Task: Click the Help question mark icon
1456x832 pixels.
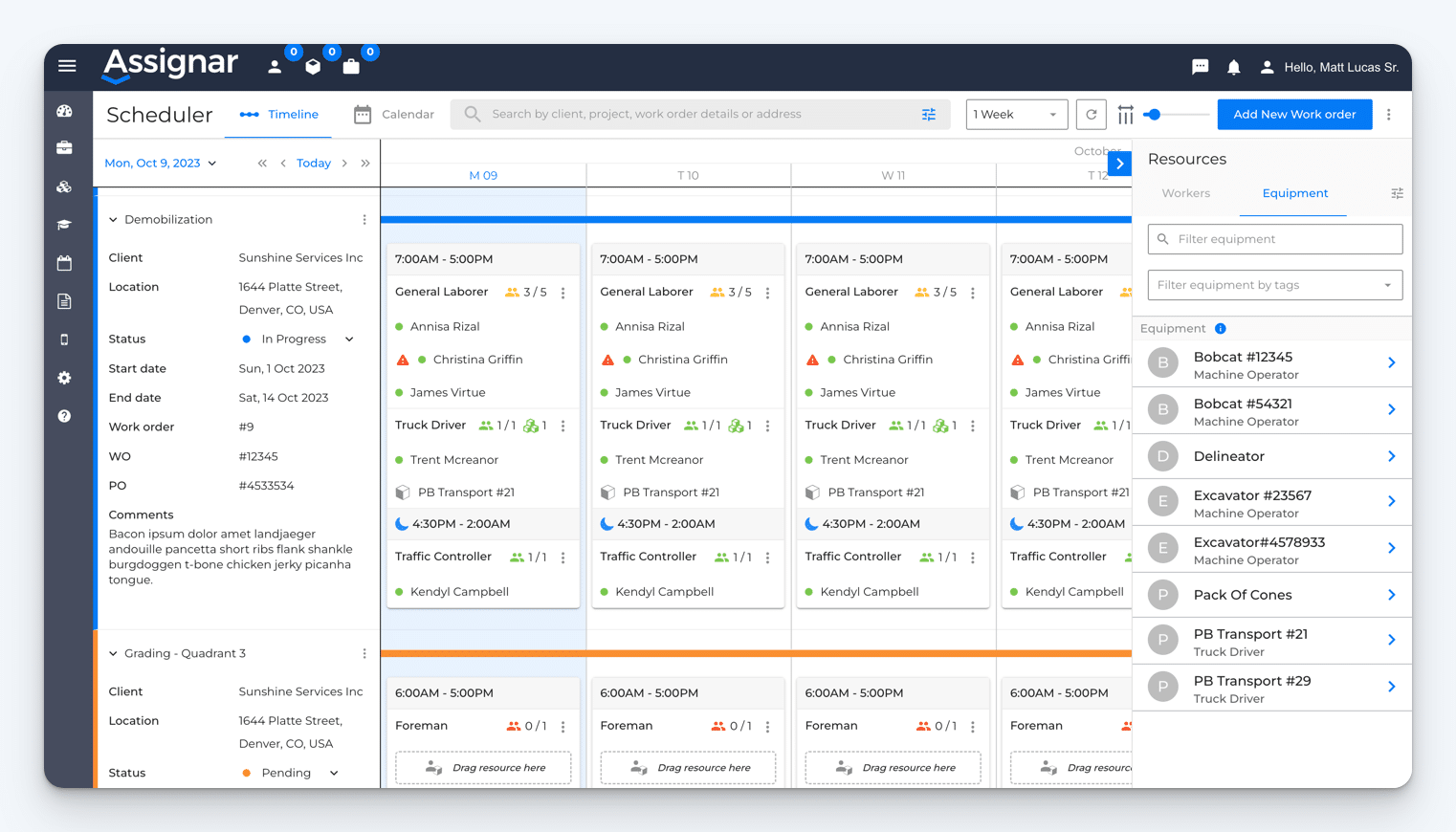Action: 64,416
